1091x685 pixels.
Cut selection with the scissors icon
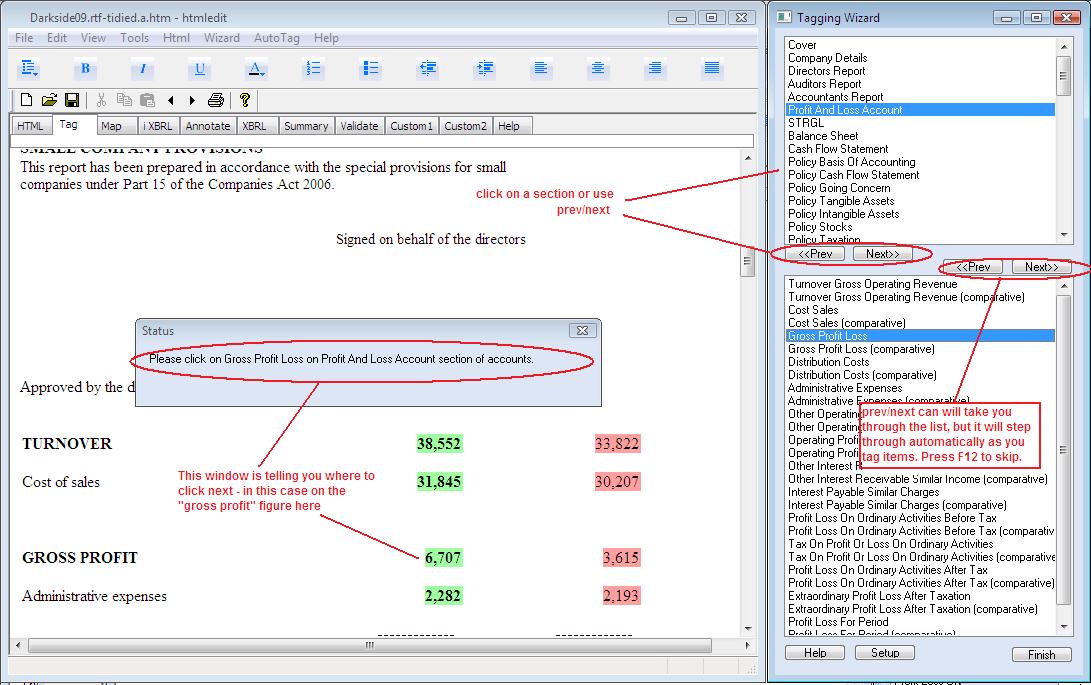[102, 100]
